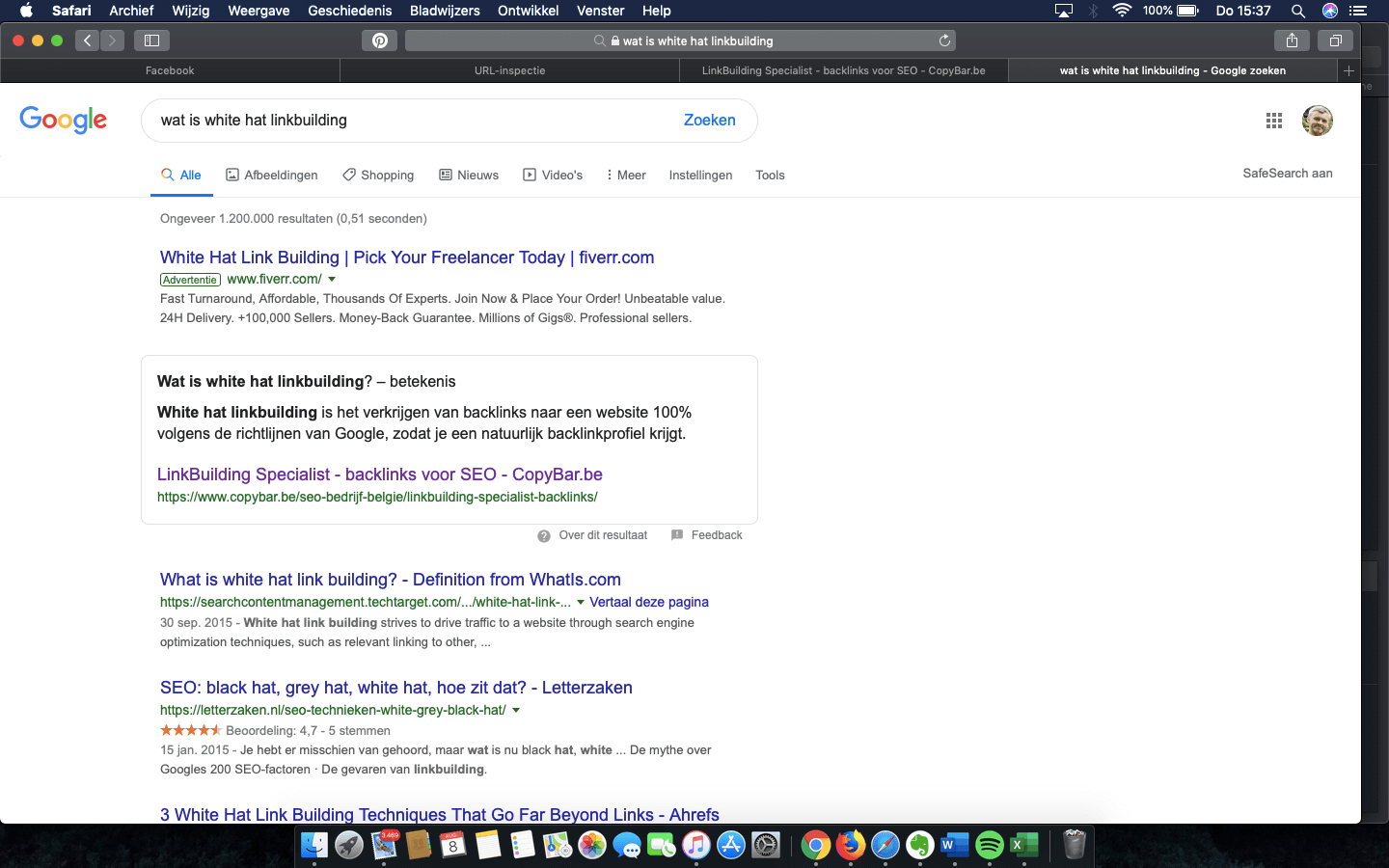This screenshot has height=868, width=1389.
Task: Open the Bladwijzers menu
Action: pyautogui.click(x=445, y=11)
